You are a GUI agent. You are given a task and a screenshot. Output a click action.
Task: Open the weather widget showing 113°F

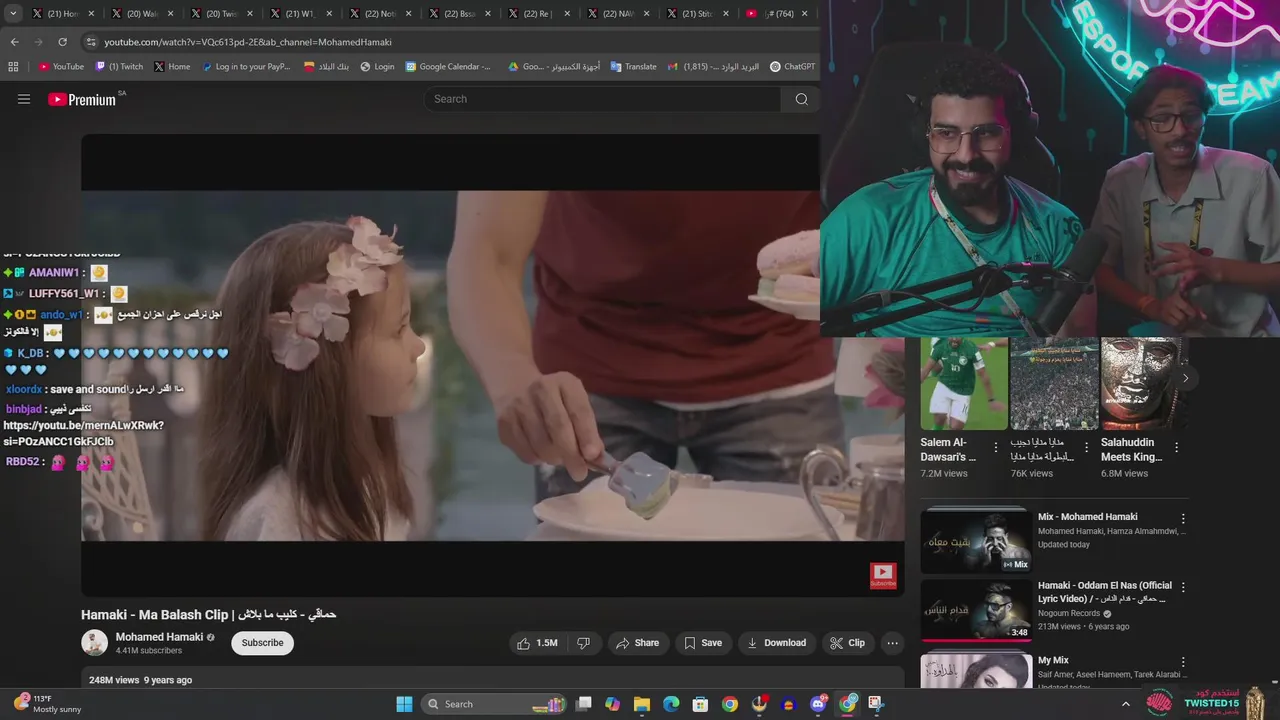click(48, 704)
